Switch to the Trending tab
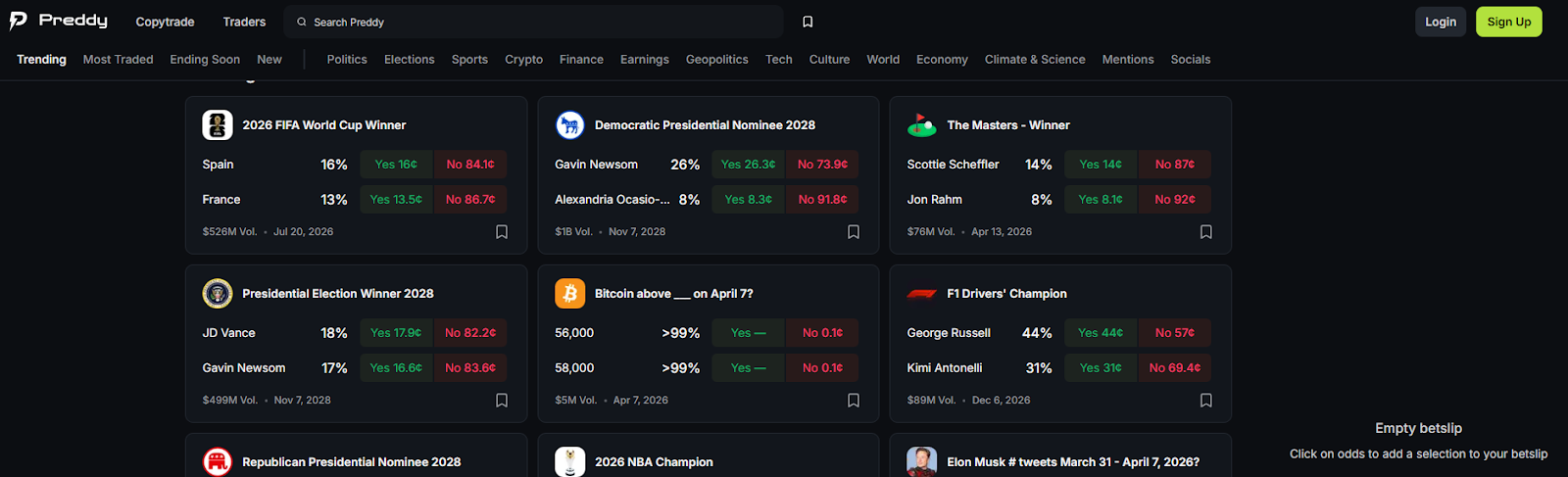1568x477 pixels. pos(41,60)
